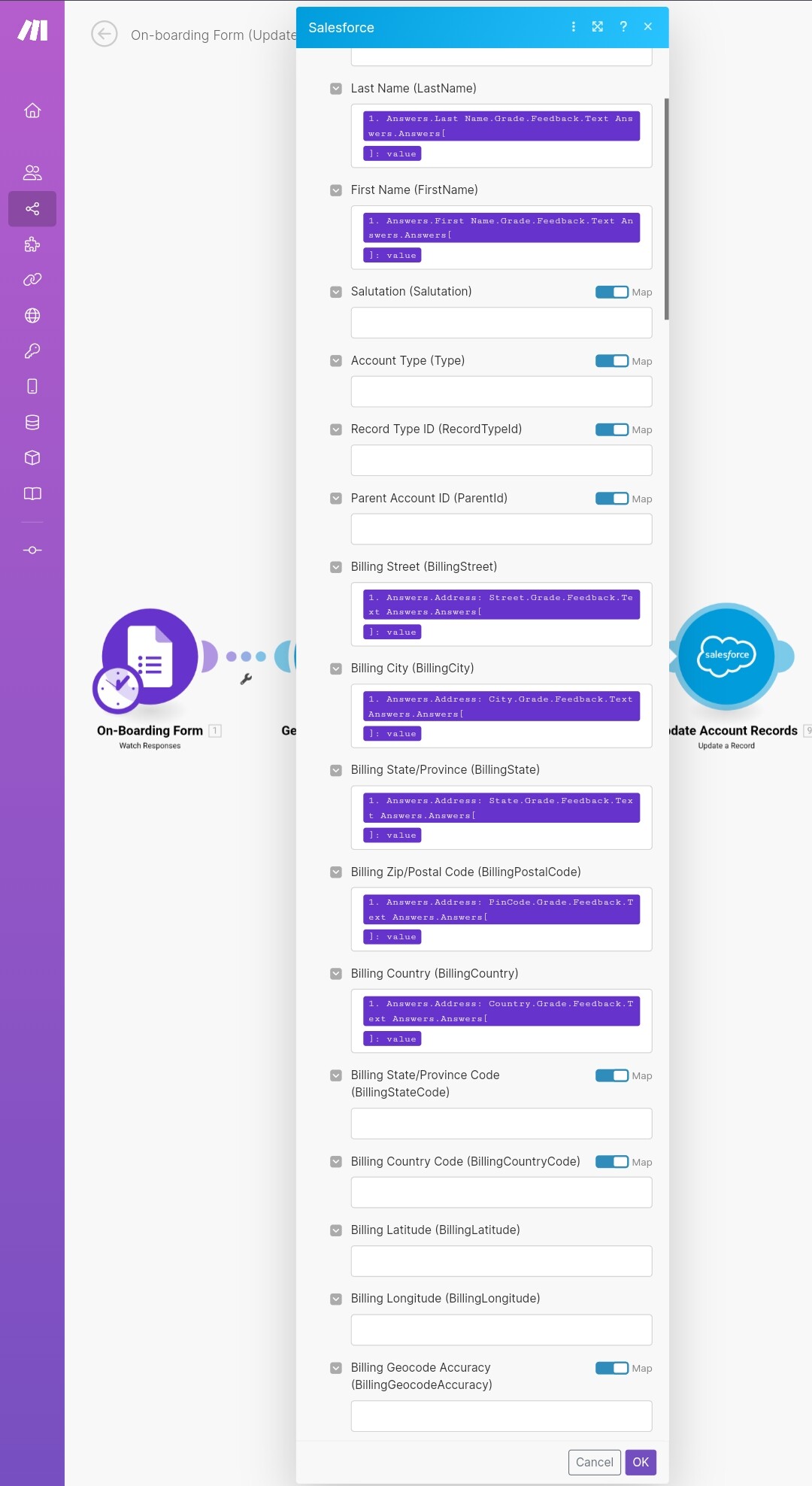Screen dimensions: 812x1486
Task: Click the Billing Longitude input field
Action: pyautogui.click(x=501, y=1330)
